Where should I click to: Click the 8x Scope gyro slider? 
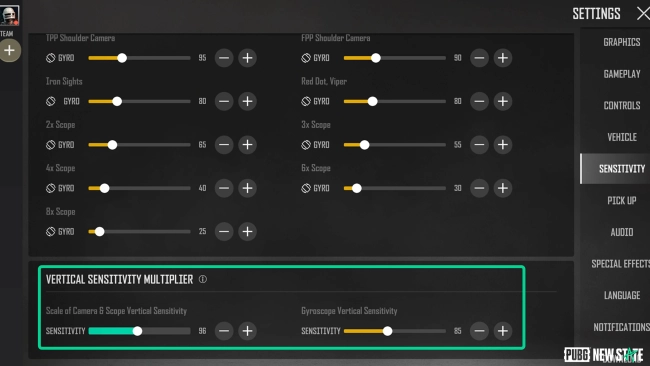pos(139,231)
